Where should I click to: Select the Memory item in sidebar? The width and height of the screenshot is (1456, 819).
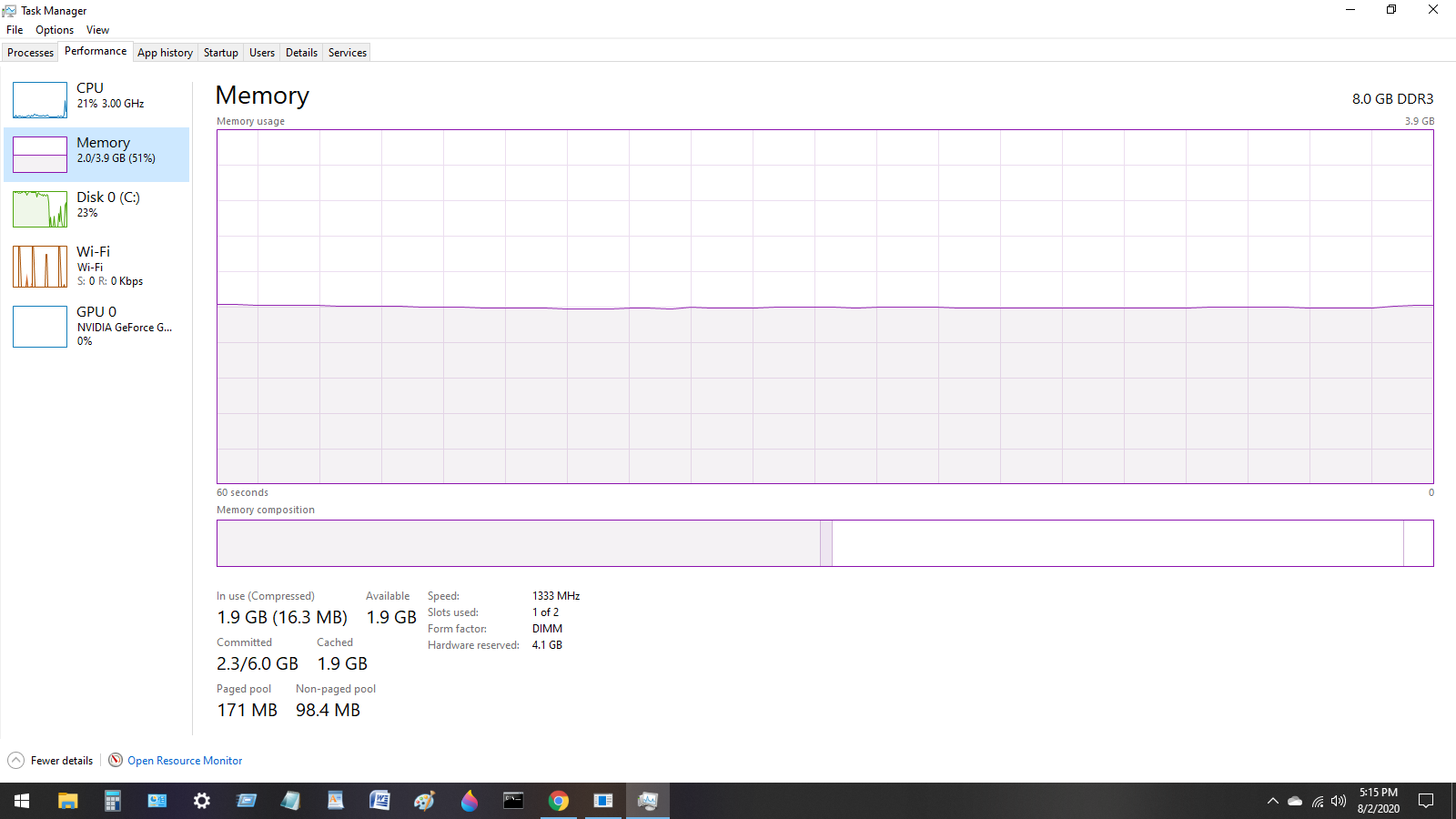[x=96, y=155]
